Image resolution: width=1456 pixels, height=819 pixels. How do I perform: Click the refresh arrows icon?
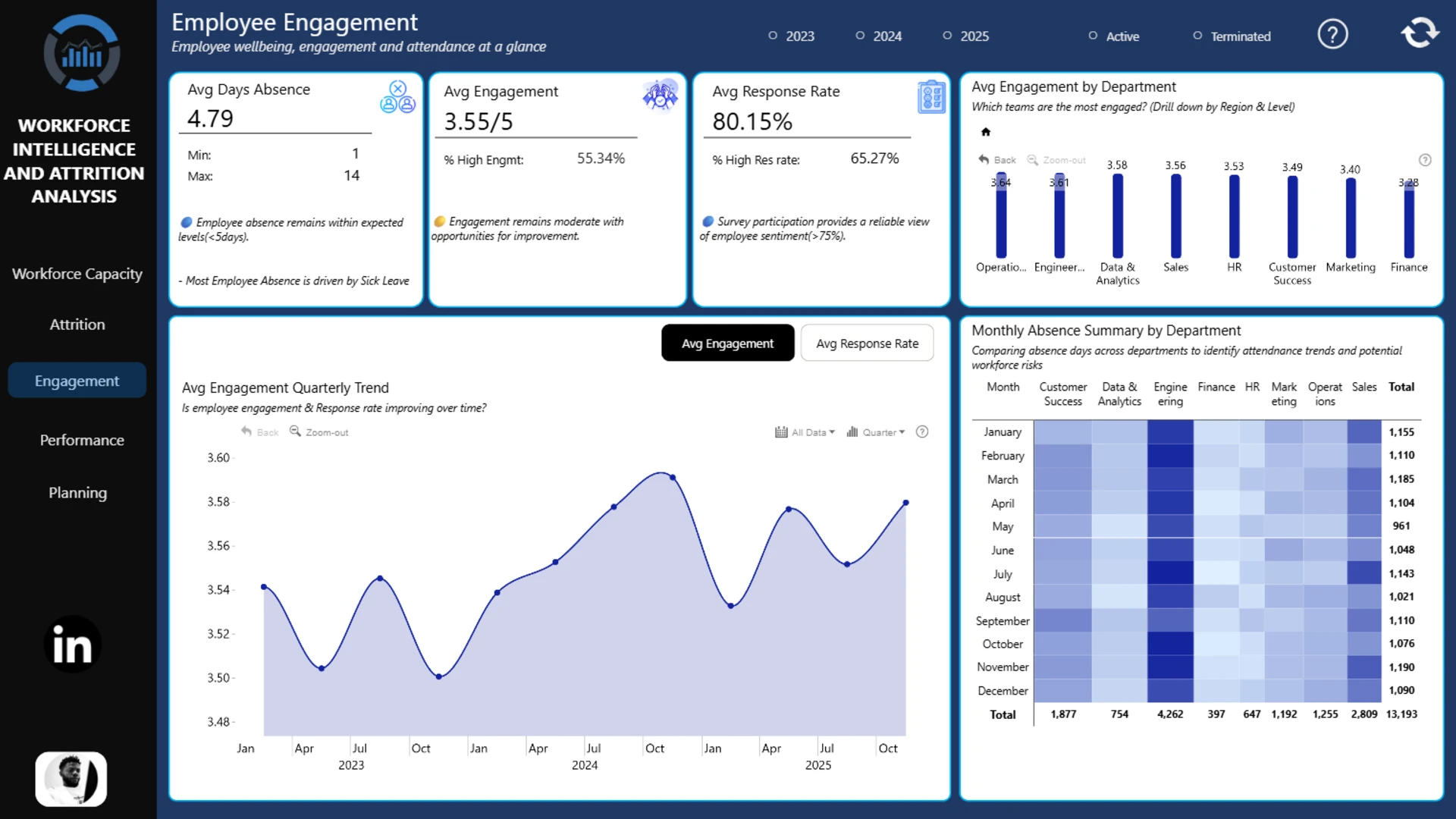(x=1420, y=33)
